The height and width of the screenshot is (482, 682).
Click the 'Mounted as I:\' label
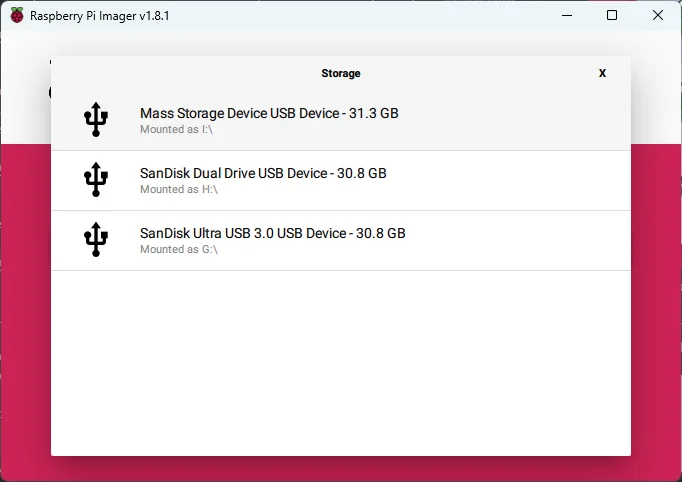[178, 130]
